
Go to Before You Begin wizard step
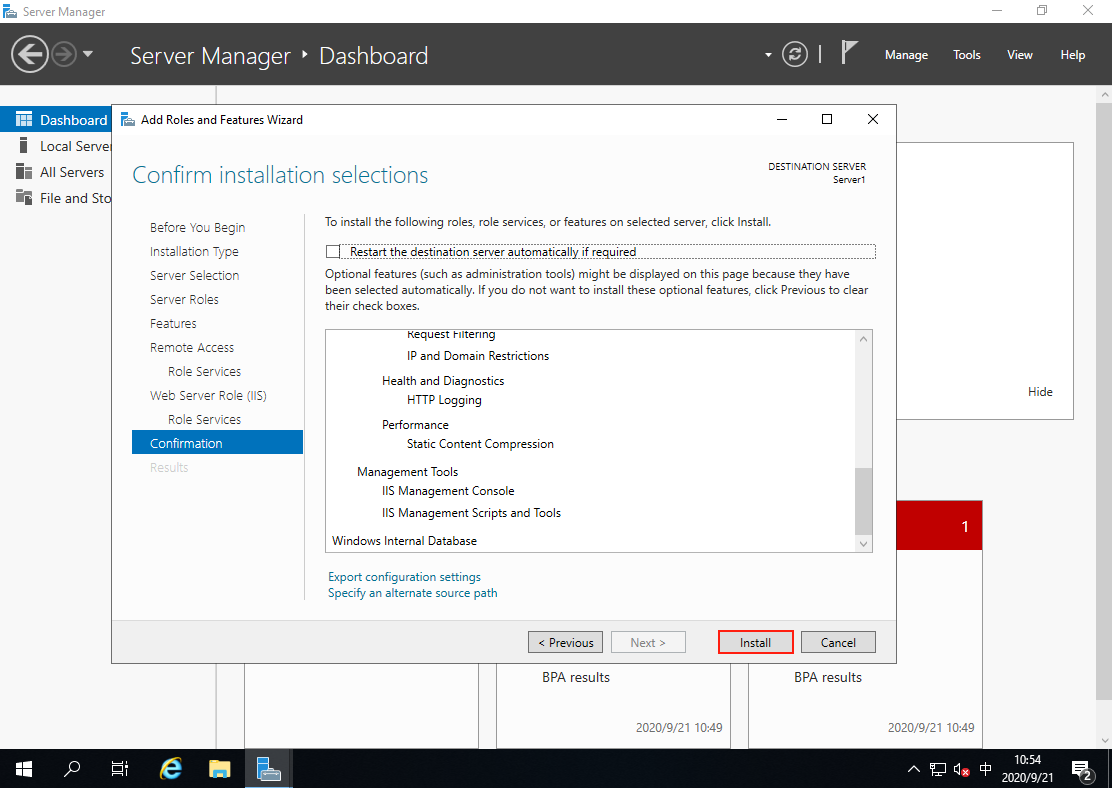click(197, 228)
